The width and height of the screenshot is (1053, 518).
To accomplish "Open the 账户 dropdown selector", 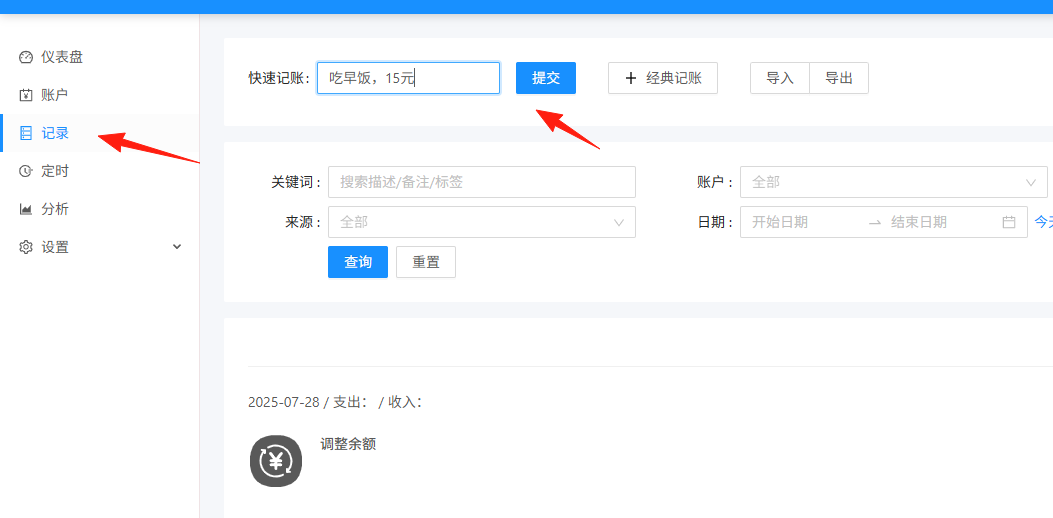I will pyautogui.click(x=894, y=182).
